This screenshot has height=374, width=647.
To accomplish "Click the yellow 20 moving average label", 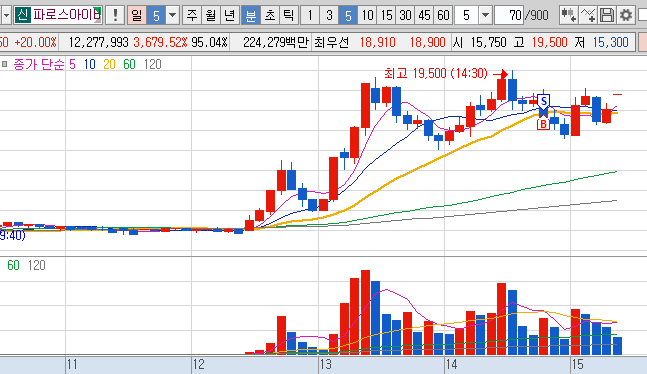I will [109, 64].
